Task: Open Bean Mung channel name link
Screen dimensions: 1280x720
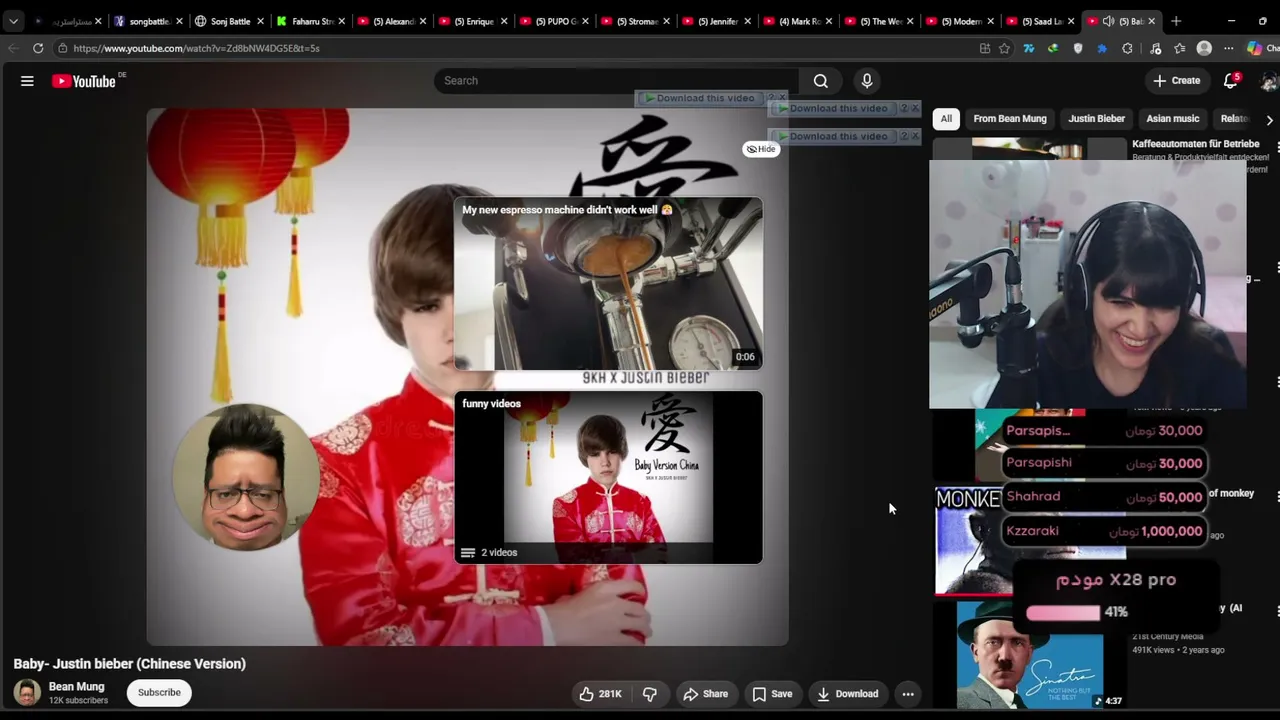Action: [x=77, y=687]
